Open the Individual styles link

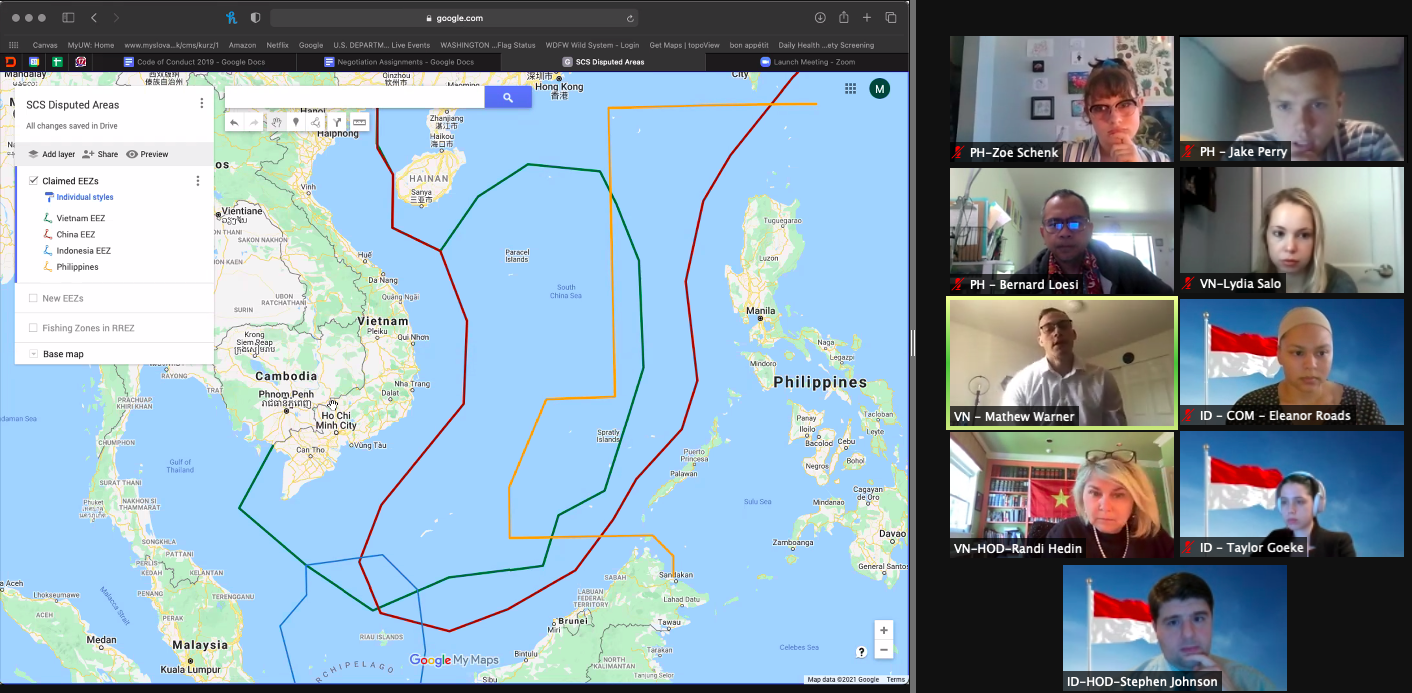pyautogui.click(x=85, y=198)
